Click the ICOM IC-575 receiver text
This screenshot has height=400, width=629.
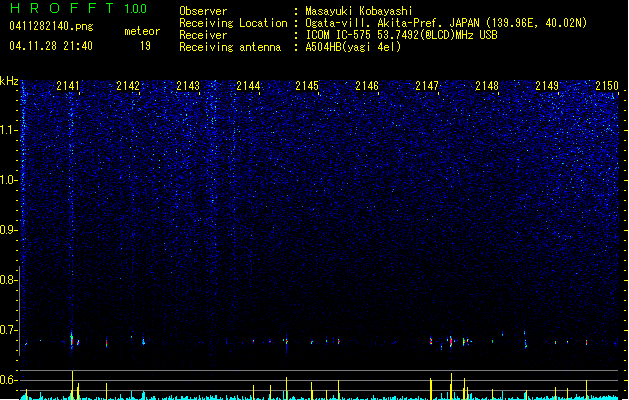(x=402, y=35)
